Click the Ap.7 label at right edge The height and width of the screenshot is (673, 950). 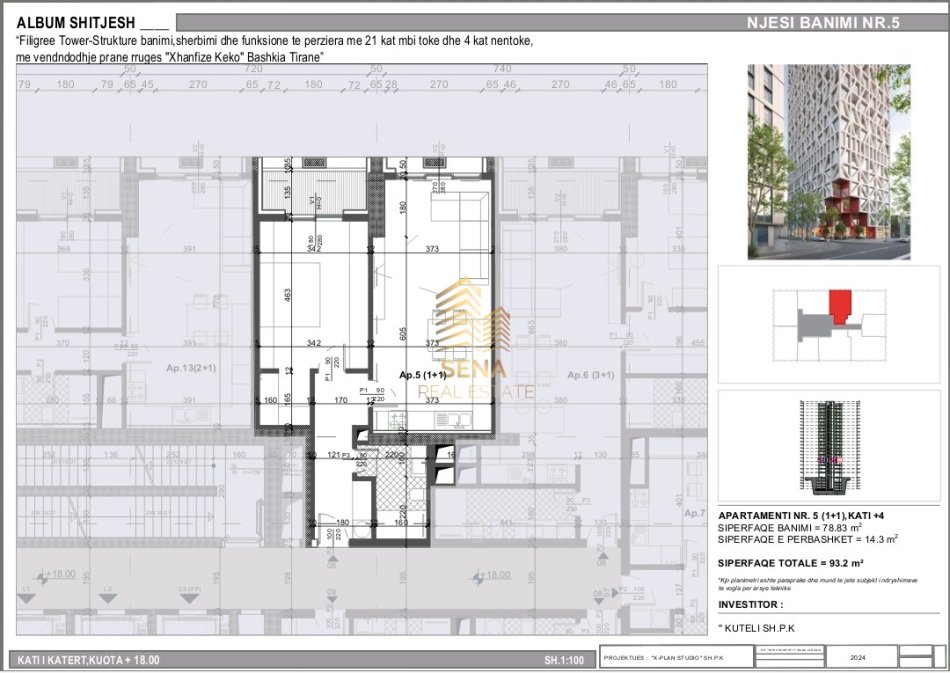coord(696,512)
